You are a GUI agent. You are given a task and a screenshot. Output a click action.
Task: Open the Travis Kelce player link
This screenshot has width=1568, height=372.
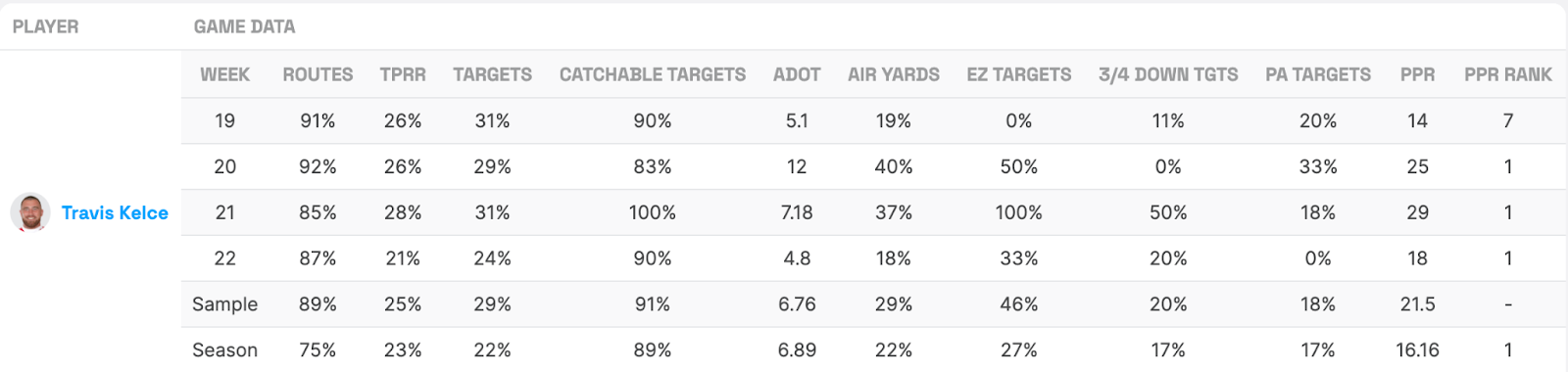pyautogui.click(x=115, y=212)
